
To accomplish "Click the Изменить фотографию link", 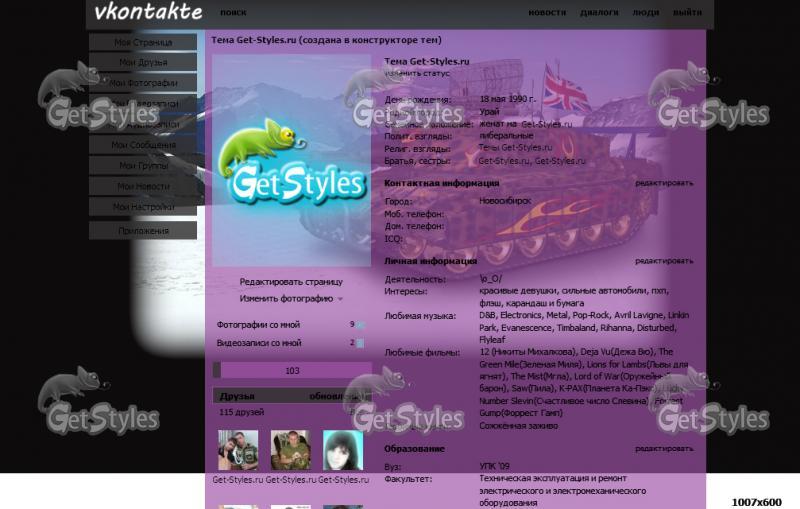I will pos(286,298).
